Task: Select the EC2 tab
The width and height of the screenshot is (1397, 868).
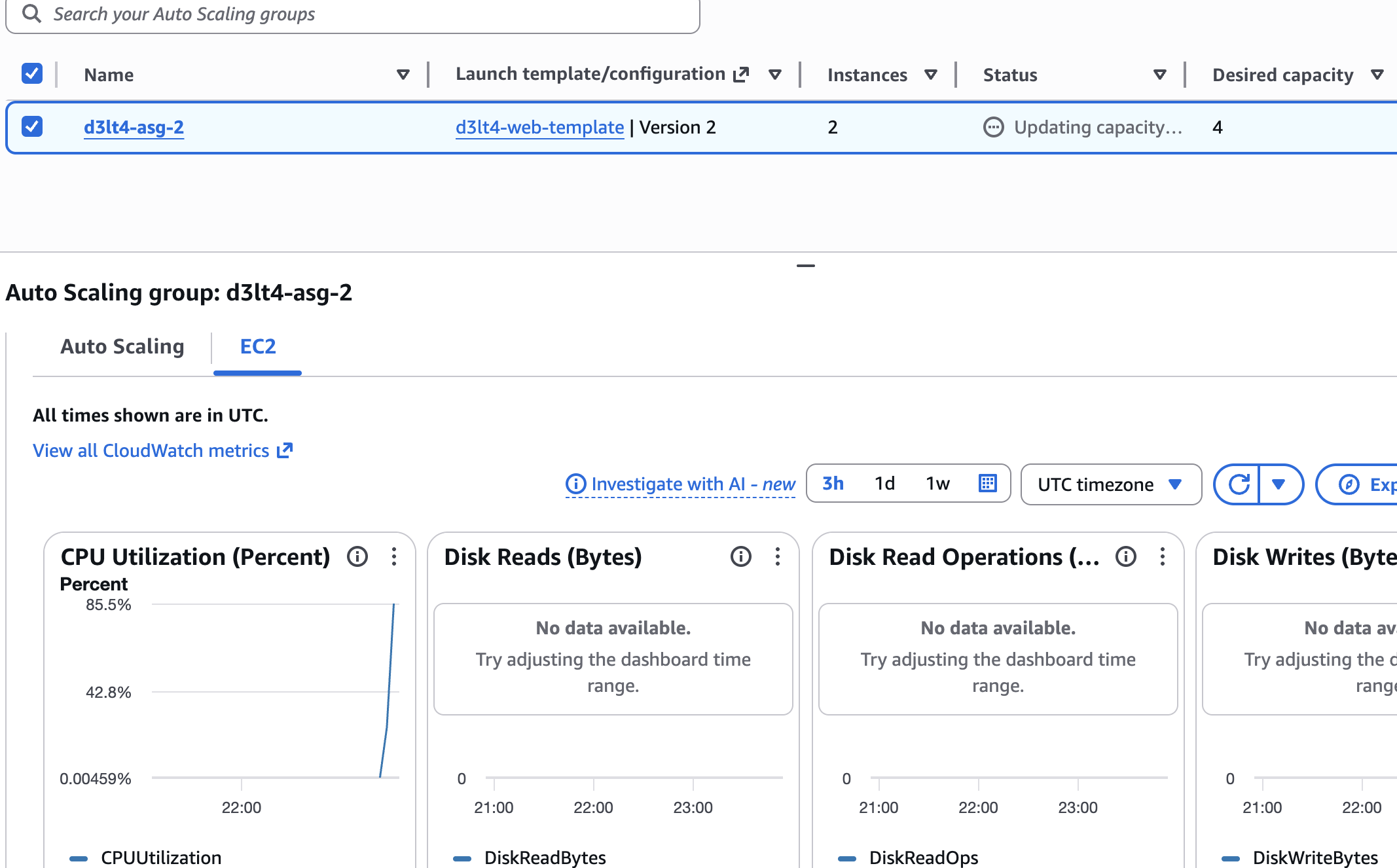Action: (258, 346)
